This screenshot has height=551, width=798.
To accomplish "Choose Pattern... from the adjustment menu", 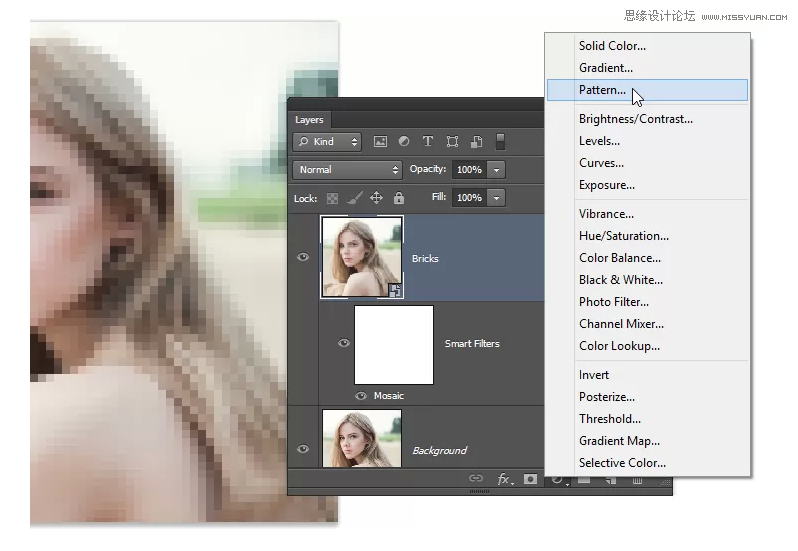I will (602, 90).
